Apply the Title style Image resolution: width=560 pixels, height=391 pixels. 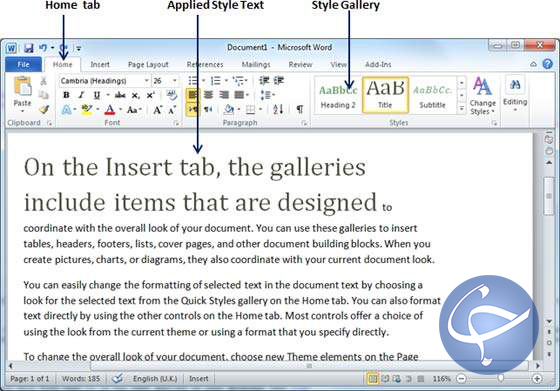tap(385, 95)
